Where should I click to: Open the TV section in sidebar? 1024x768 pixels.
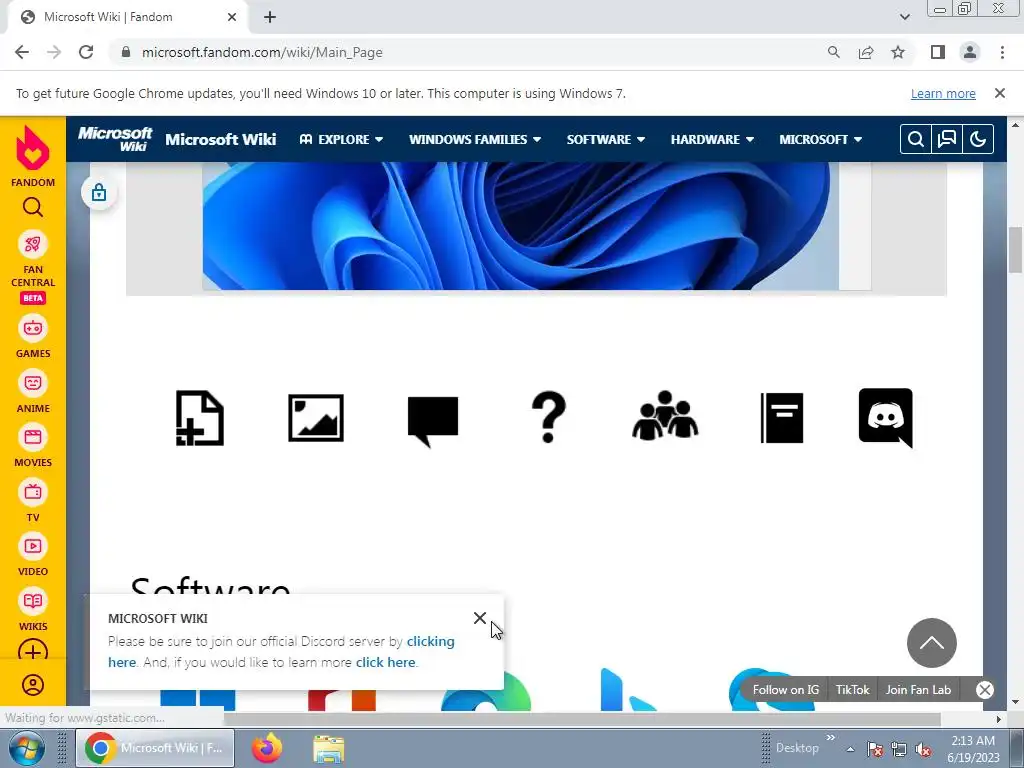pos(33,501)
